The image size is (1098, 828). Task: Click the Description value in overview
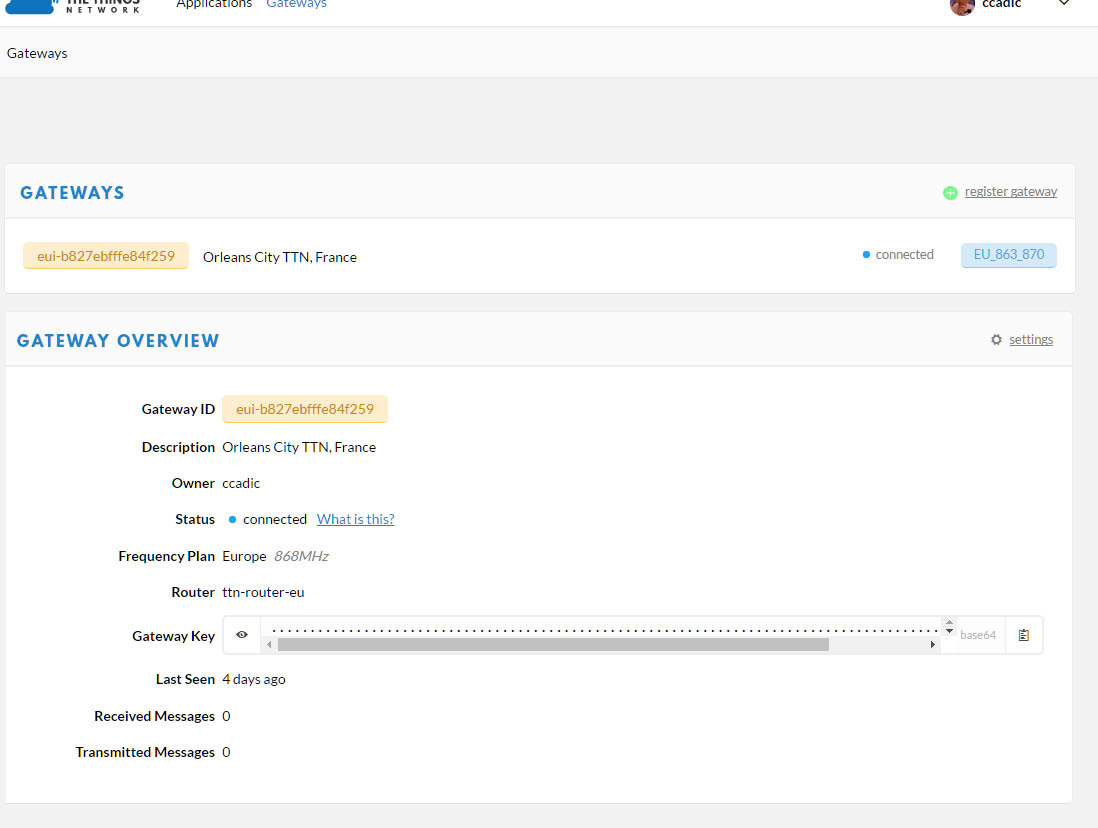tap(299, 447)
